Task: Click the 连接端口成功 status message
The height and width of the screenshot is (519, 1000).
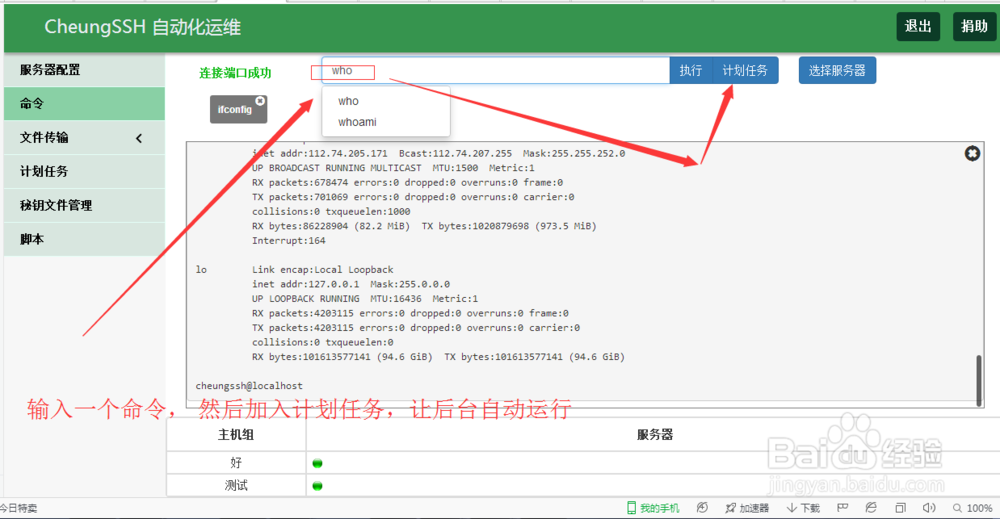Action: click(x=235, y=73)
